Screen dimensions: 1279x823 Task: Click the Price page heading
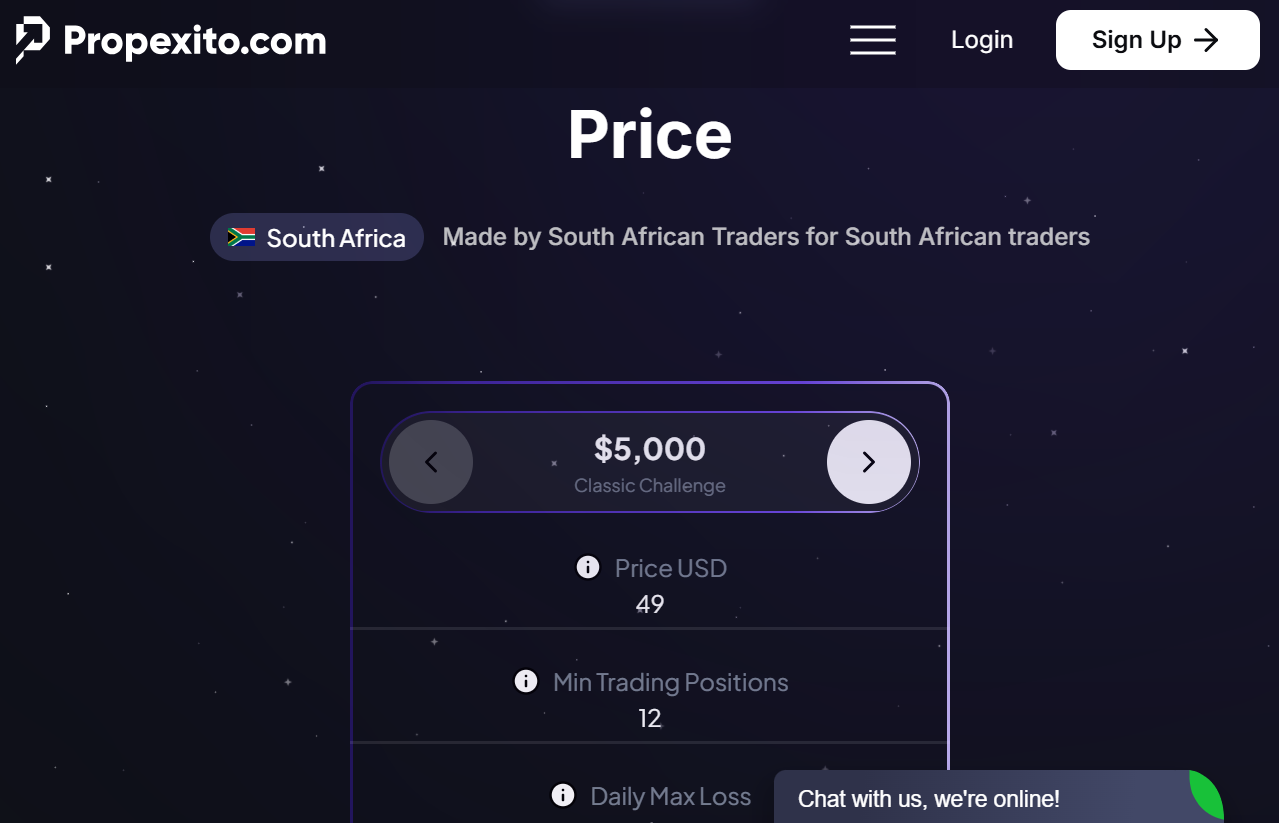[x=650, y=134]
